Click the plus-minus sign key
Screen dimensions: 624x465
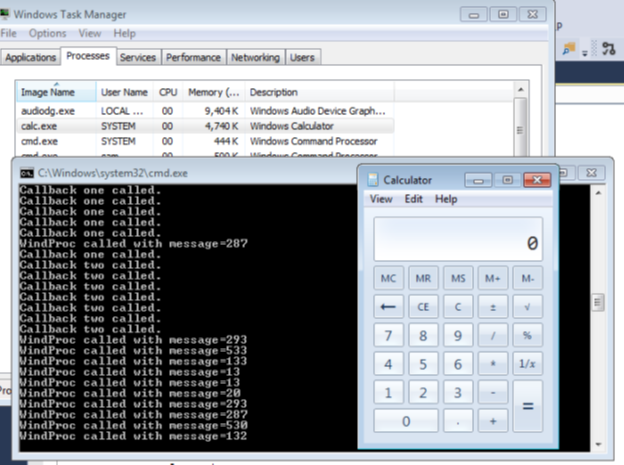(493, 307)
